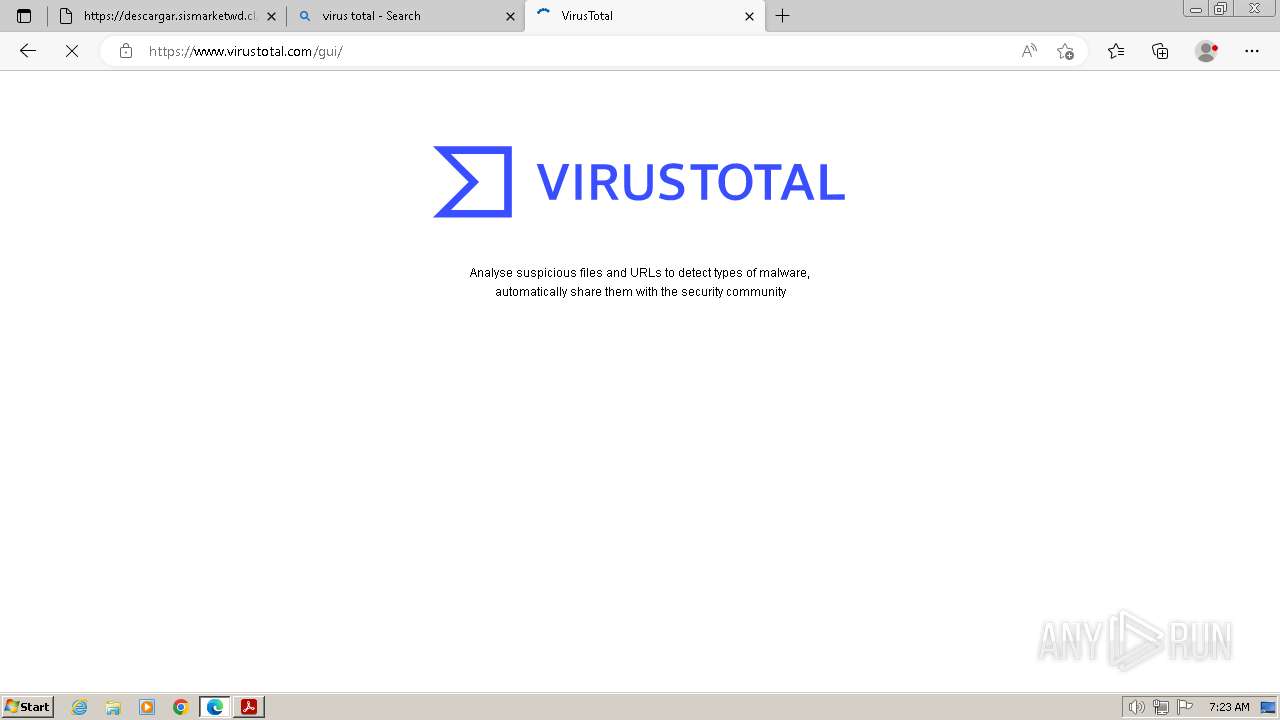This screenshot has height=720, width=1280.
Task: Open the Windows Start menu
Action: click(x=28, y=707)
